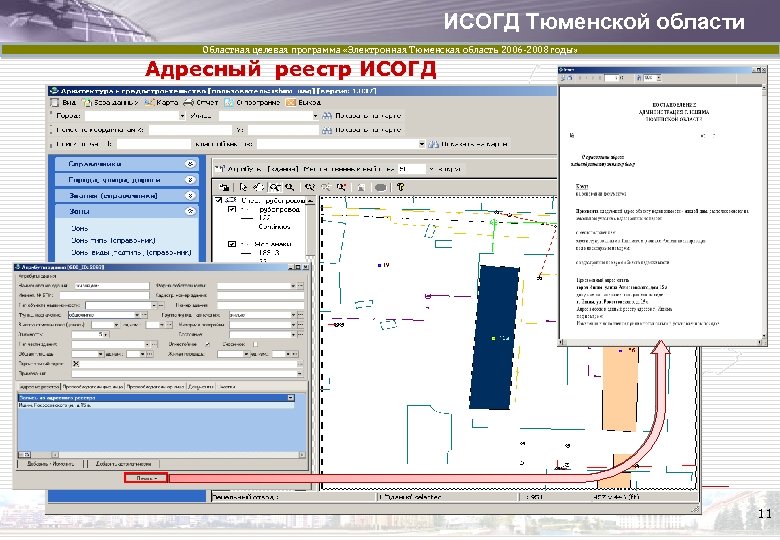Collapse the Справочники sidebar section
This screenshot has width=780, height=540.
click(x=190, y=164)
